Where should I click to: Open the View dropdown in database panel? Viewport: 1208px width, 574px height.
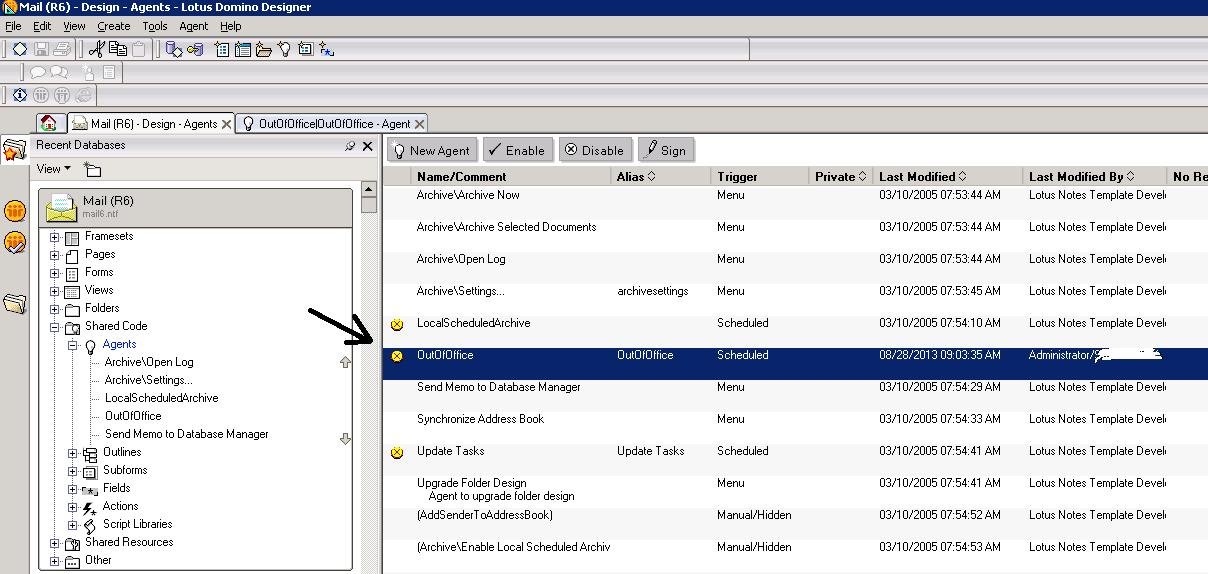point(53,169)
